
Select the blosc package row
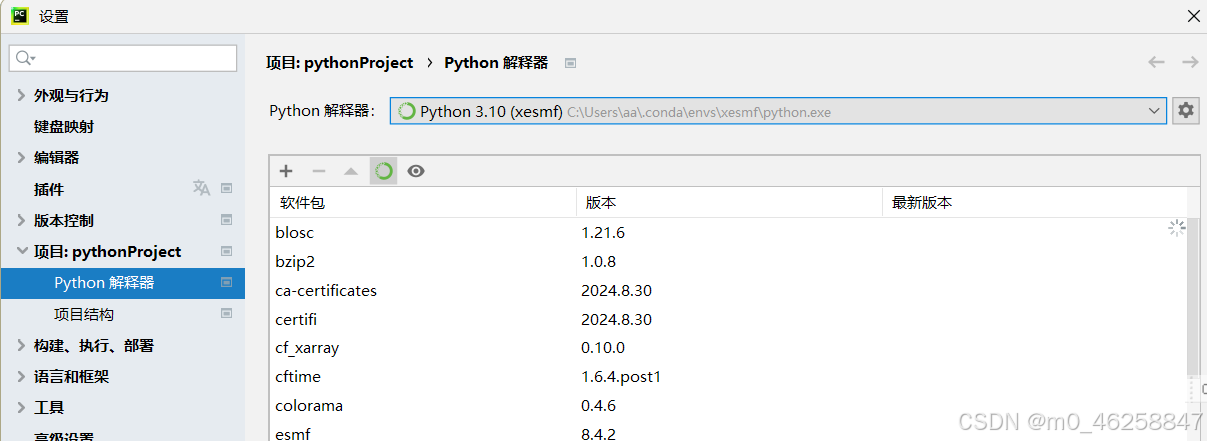tap(728, 232)
